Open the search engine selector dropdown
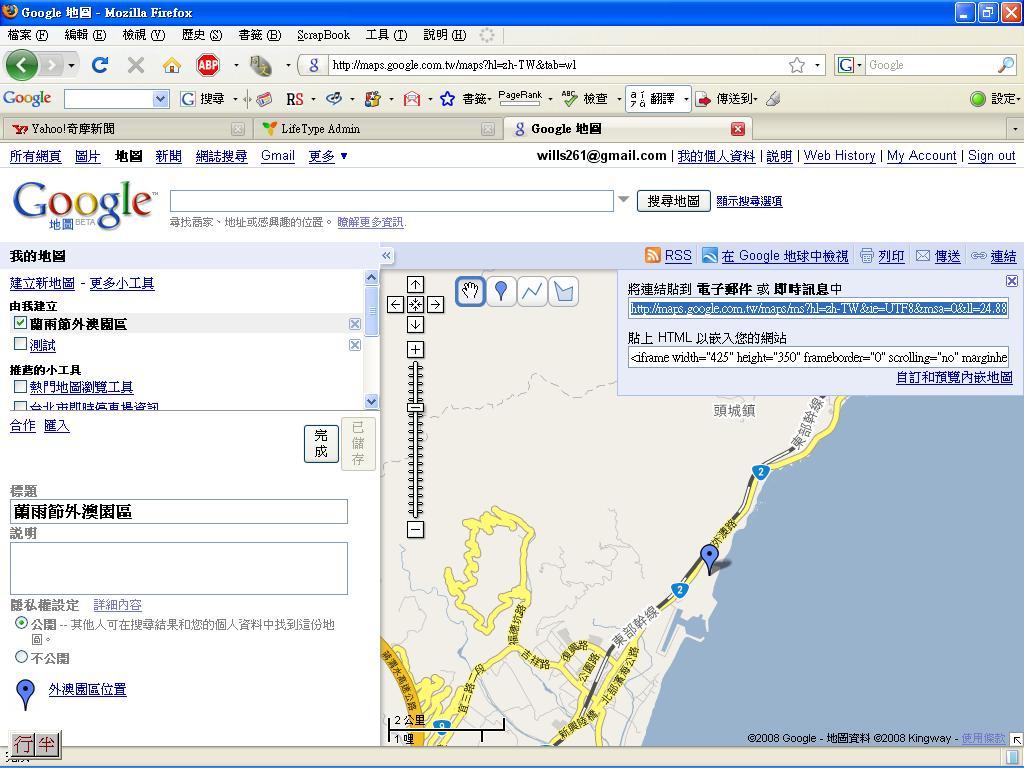 [859, 65]
